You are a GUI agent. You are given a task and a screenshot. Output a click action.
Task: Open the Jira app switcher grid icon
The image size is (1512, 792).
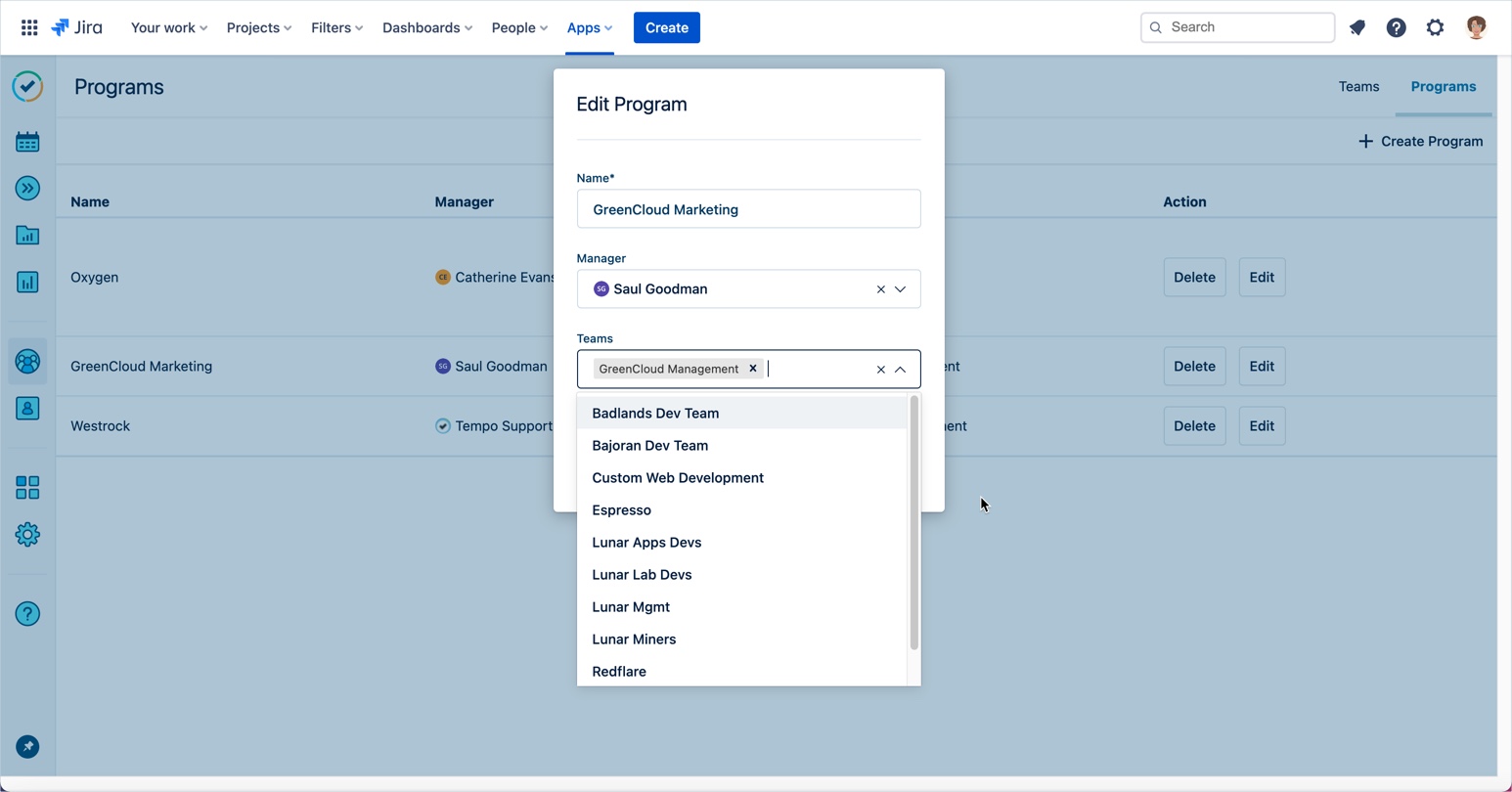pos(29,27)
